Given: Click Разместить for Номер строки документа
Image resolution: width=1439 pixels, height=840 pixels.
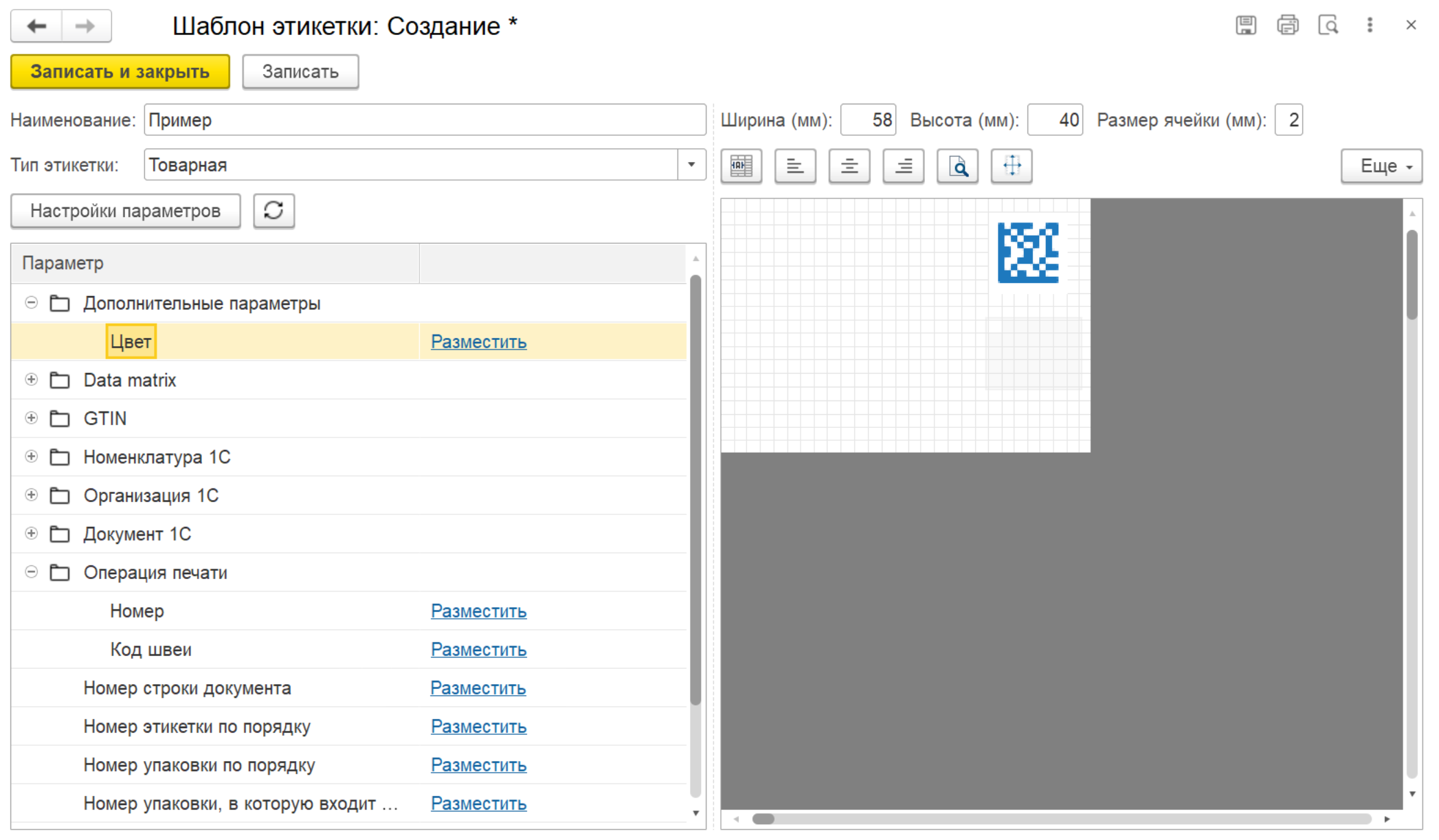Looking at the screenshot, I should click(478, 688).
